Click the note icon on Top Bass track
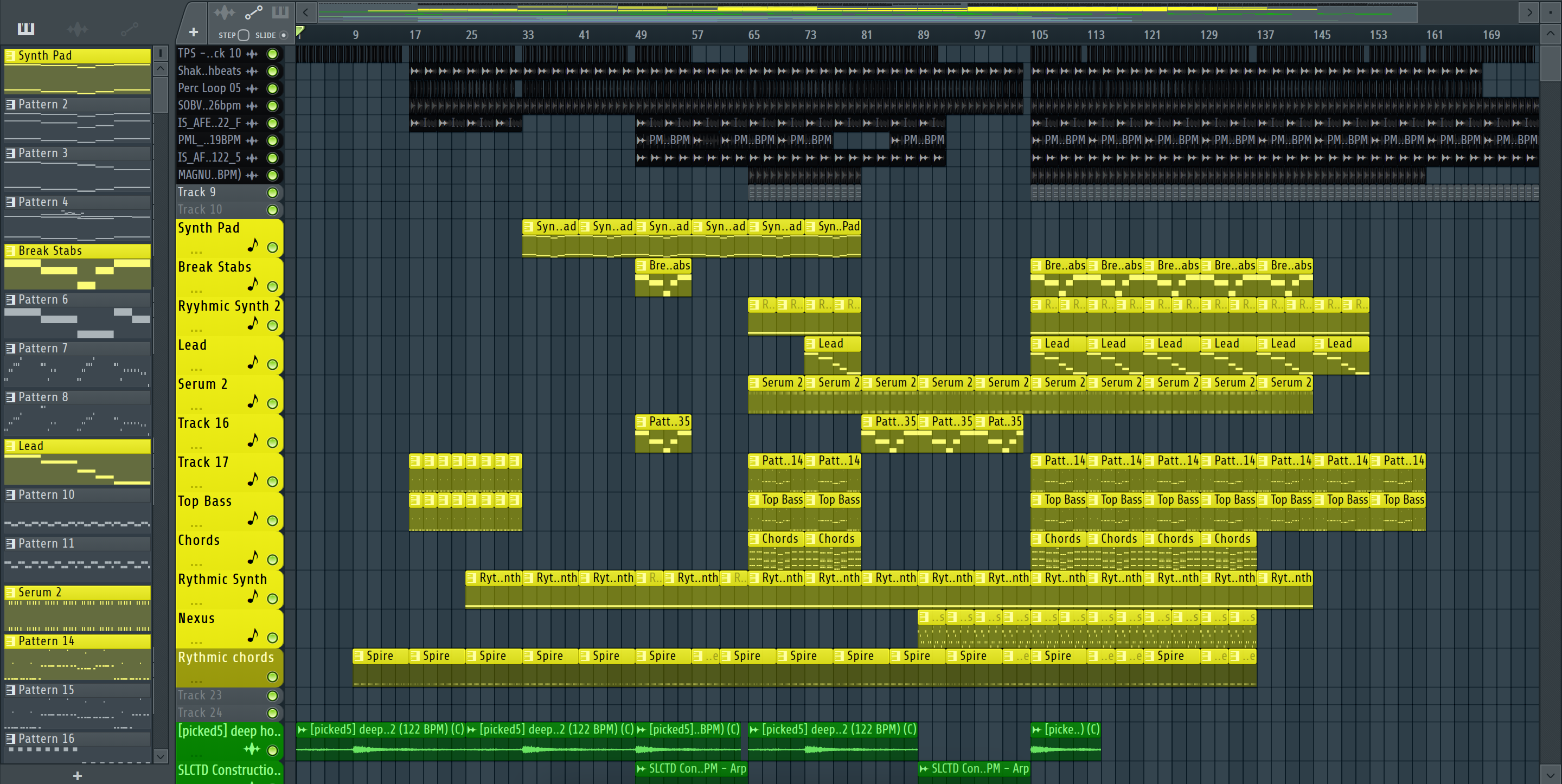1562x784 pixels. point(253,518)
